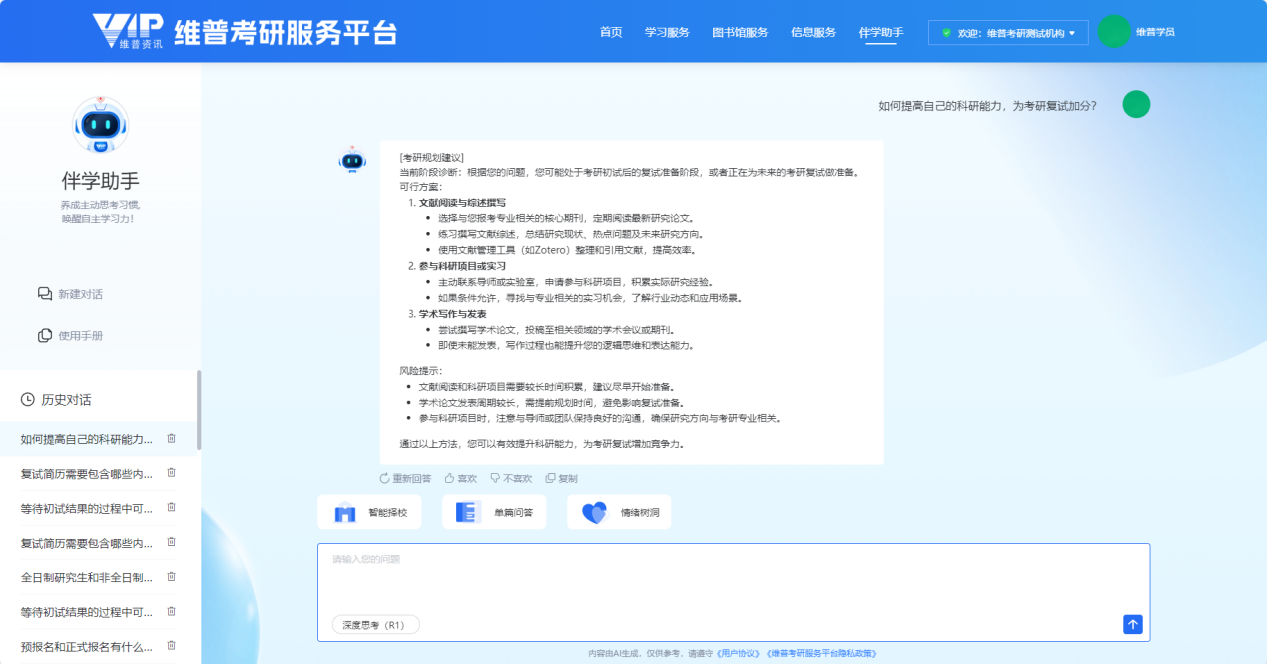Send the question with the arrow button
This screenshot has width=1267, height=664.
click(1132, 624)
